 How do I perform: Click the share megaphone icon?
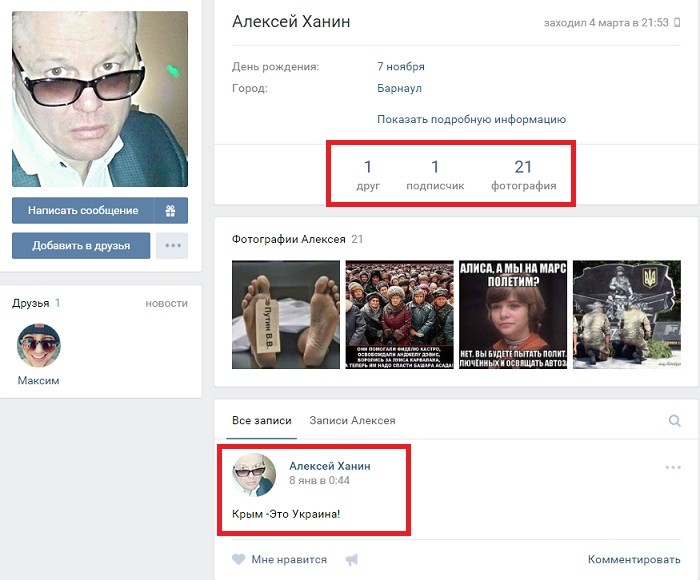(351, 560)
